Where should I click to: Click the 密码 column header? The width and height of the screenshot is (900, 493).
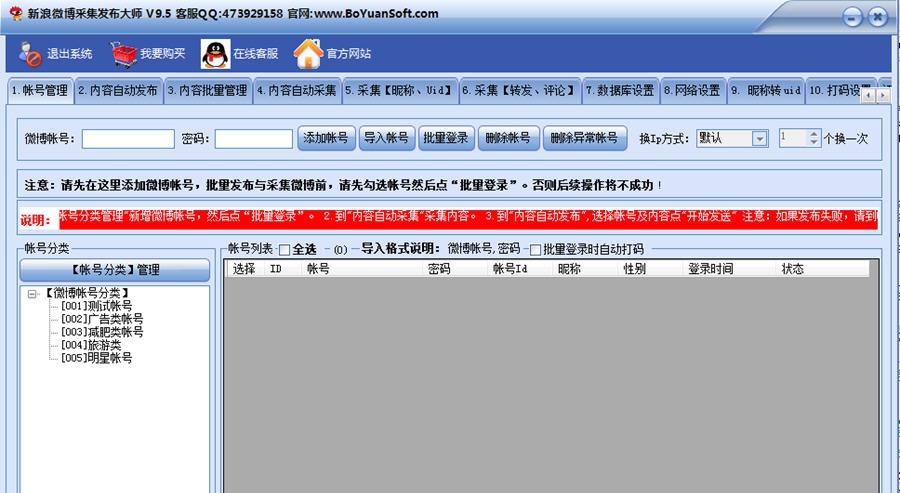(x=455, y=269)
